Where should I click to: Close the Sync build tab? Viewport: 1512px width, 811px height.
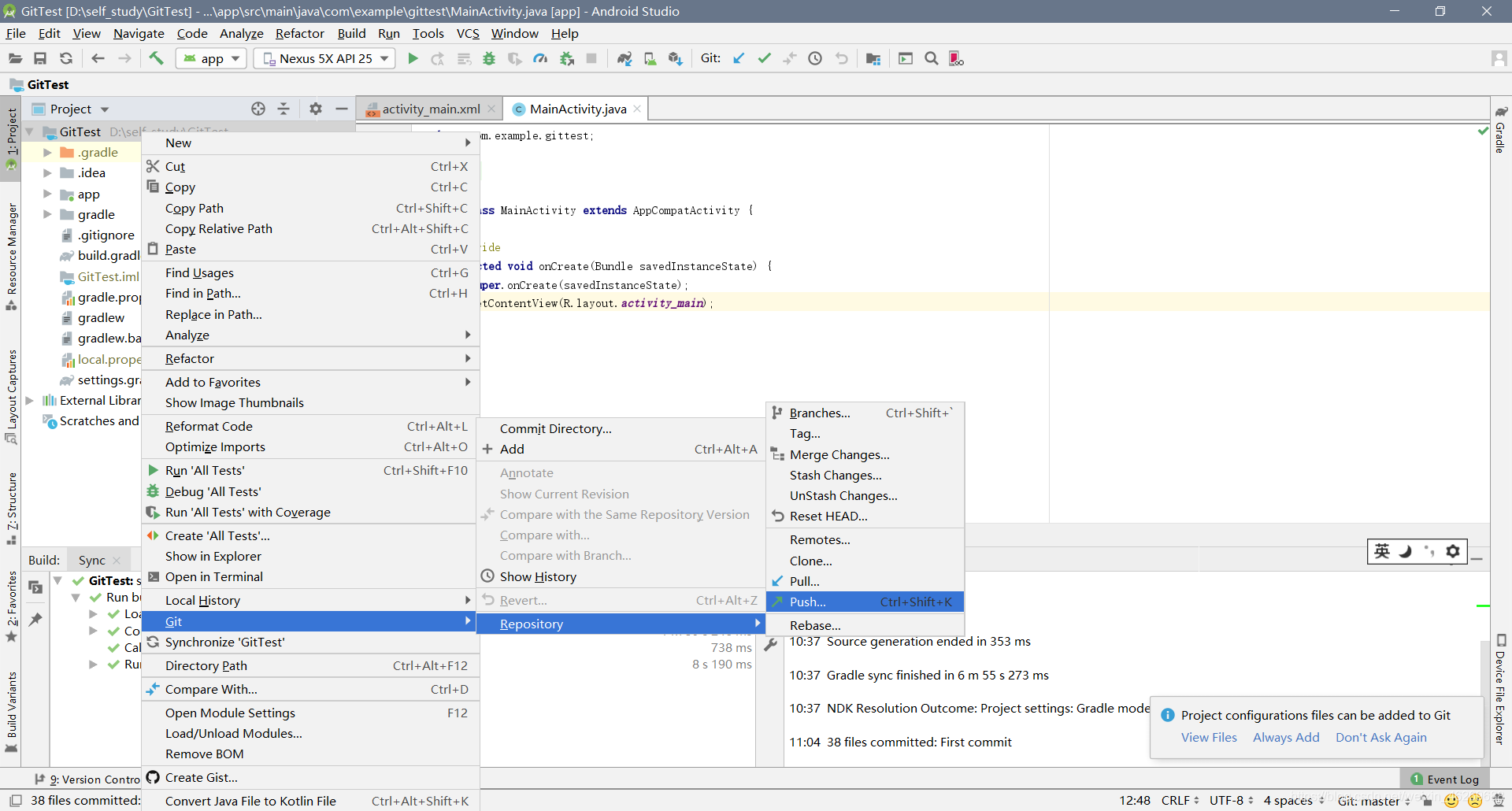(x=117, y=560)
